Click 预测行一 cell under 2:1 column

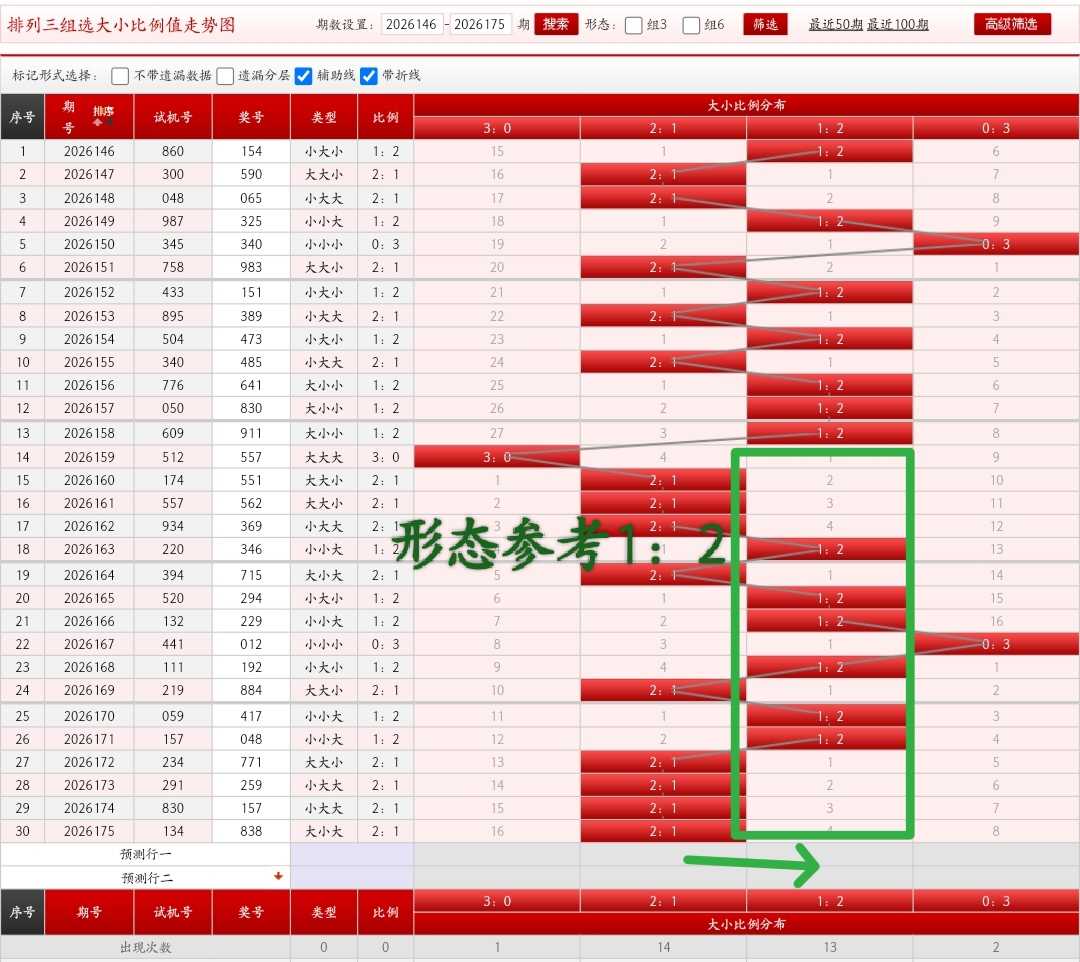click(663, 855)
